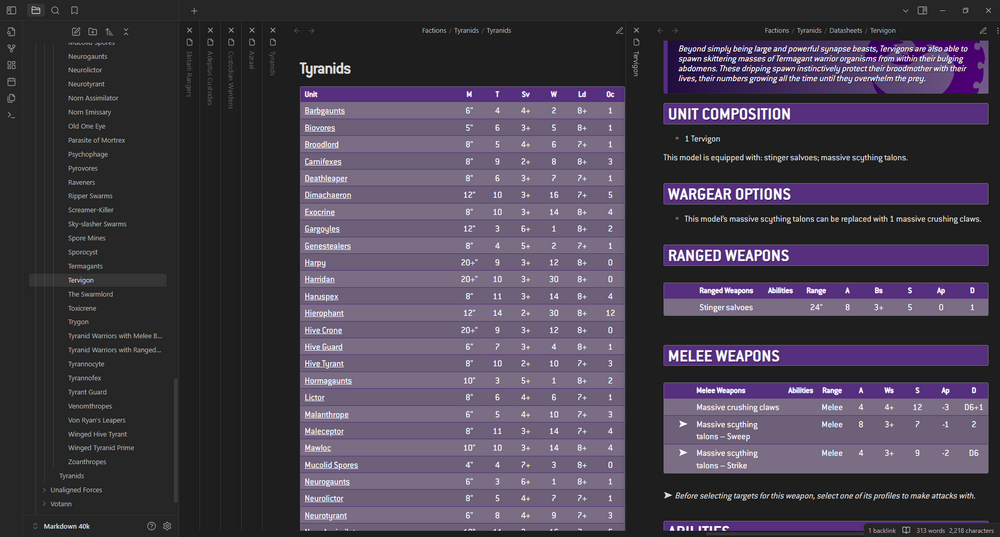The image size is (1000, 537).
Task: Navigate back in Tervigon note pane
Action: coord(660,31)
